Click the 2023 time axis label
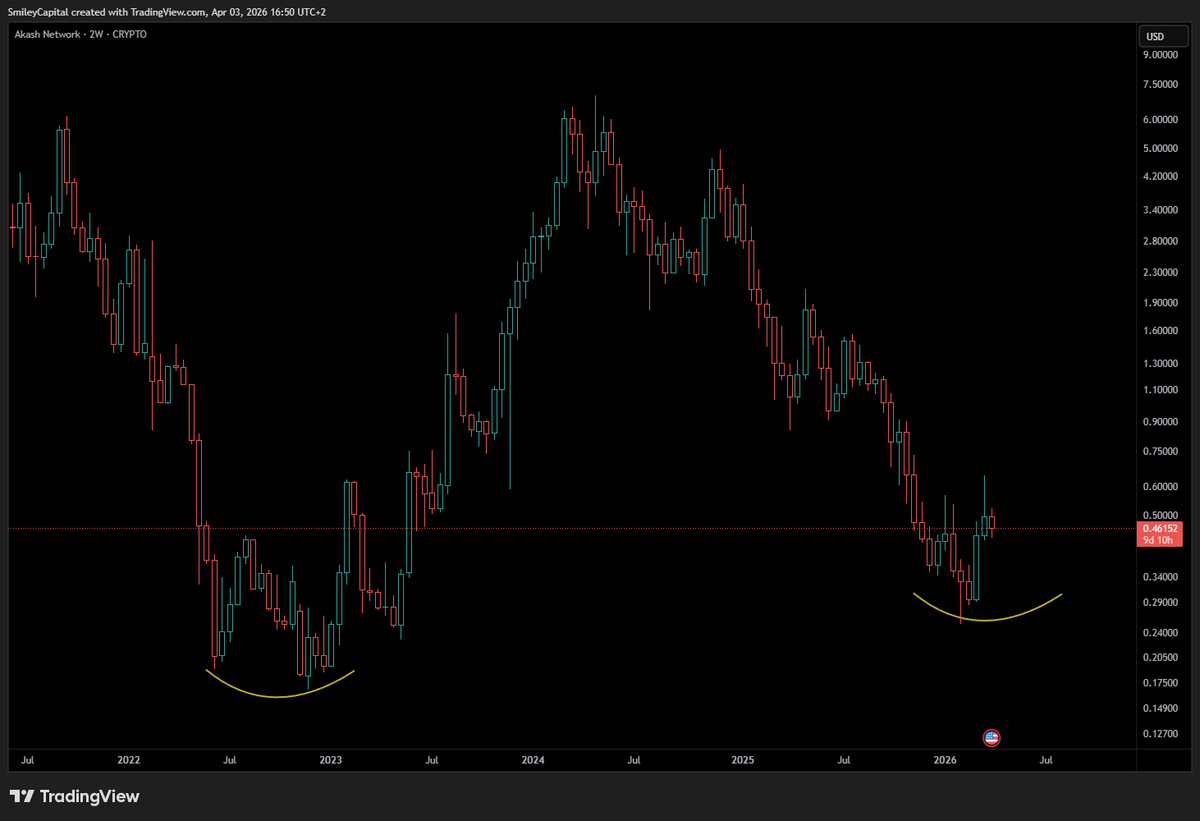 click(331, 761)
